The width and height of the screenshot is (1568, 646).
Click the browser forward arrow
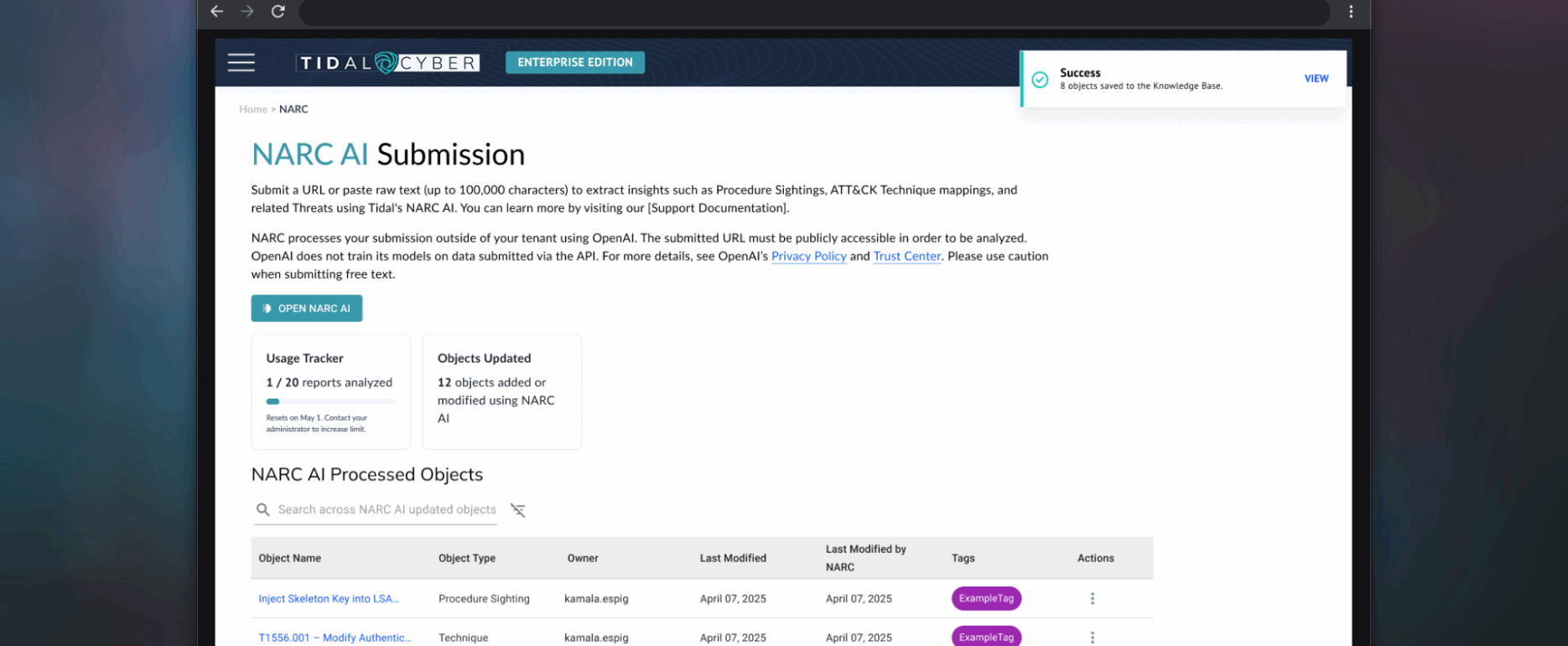(x=247, y=12)
